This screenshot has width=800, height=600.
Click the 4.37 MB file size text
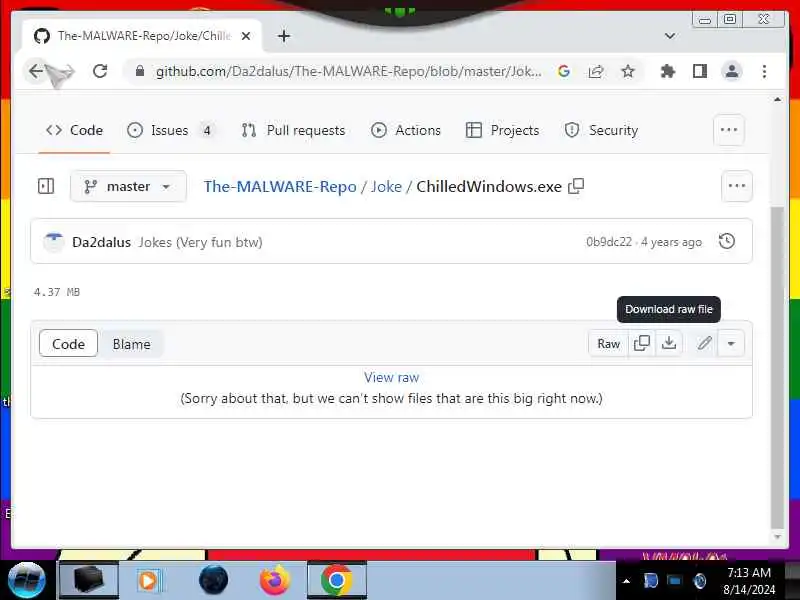[x=57, y=292]
